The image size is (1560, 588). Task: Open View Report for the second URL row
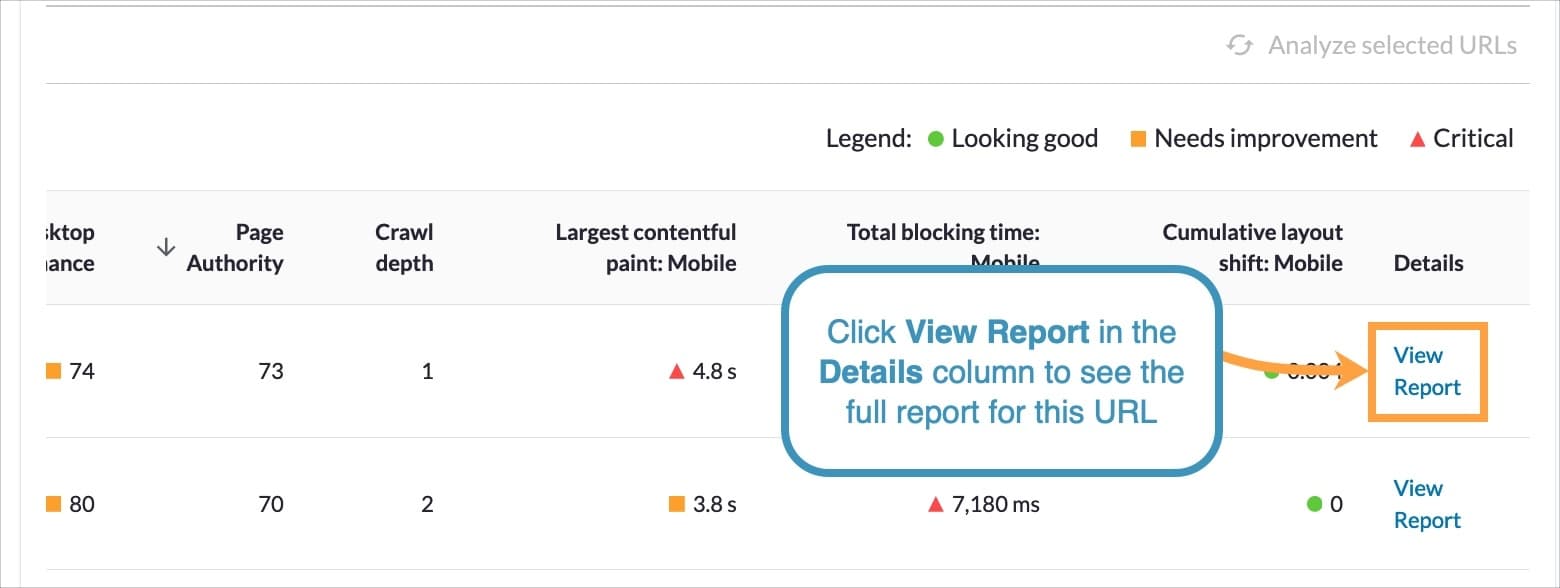point(1426,504)
